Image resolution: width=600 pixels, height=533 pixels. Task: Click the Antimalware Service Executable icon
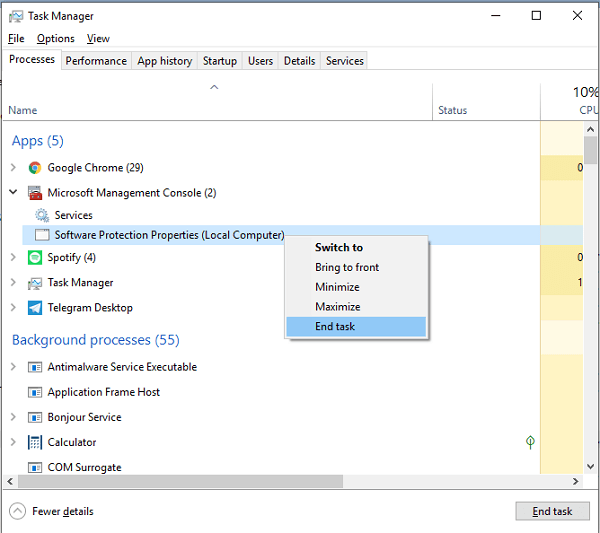pyautogui.click(x=35, y=367)
